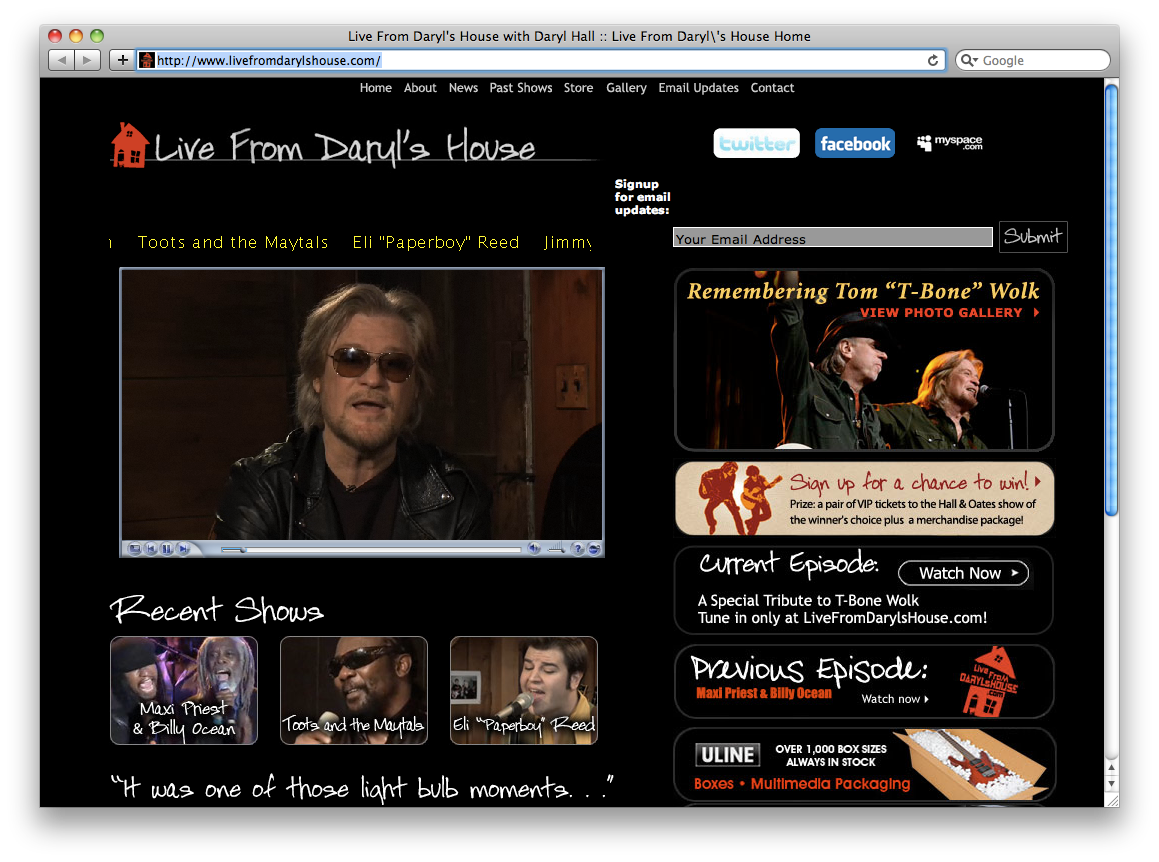Open the Store nav link
This screenshot has width=1159, height=862.
tap(578, 88)
